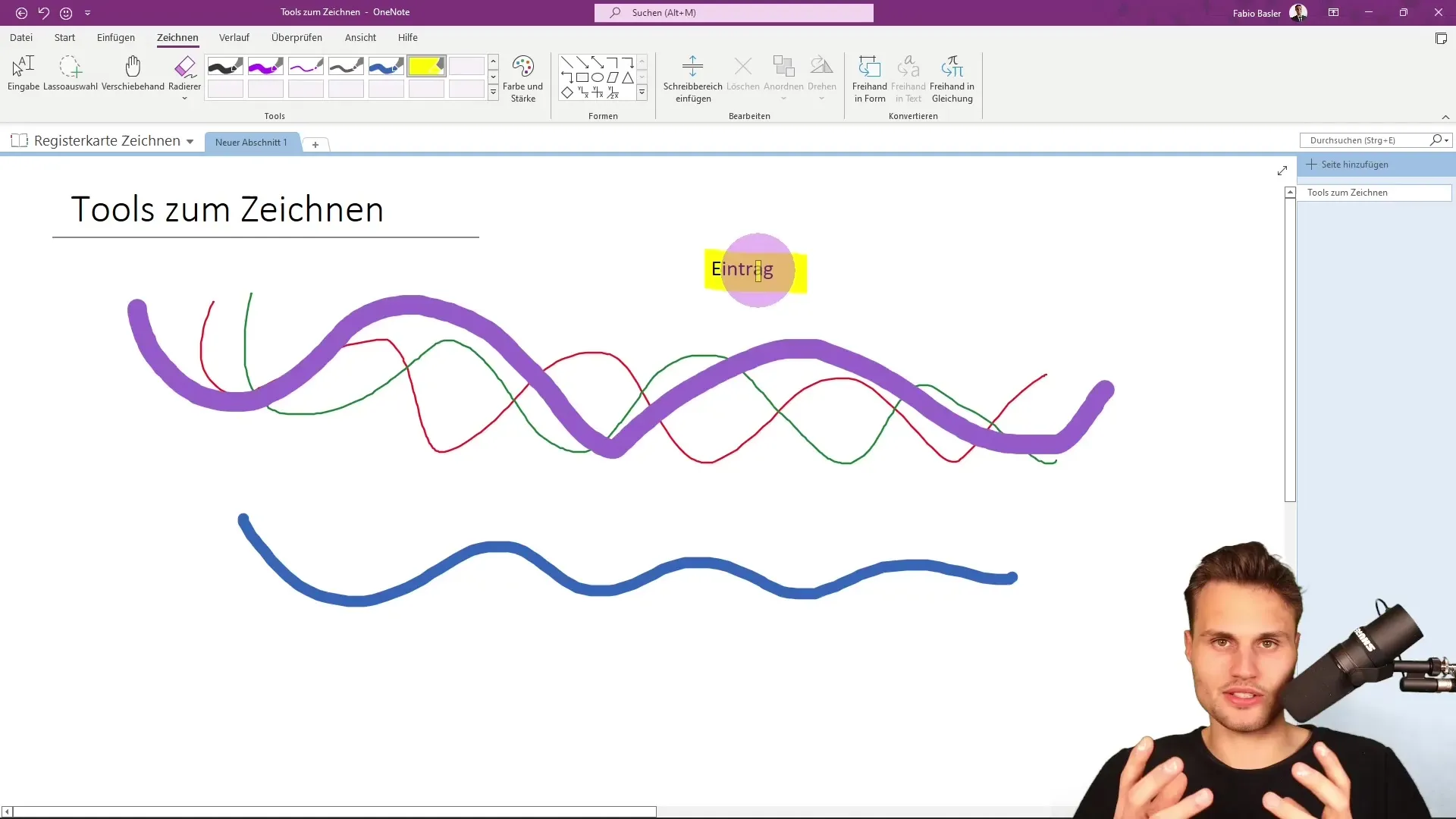The width and height of the screenshot is (1456, 819).
Task: Click vertical scrollbar up arrow
Action: pyautogui.click(x=1290, y=193)
